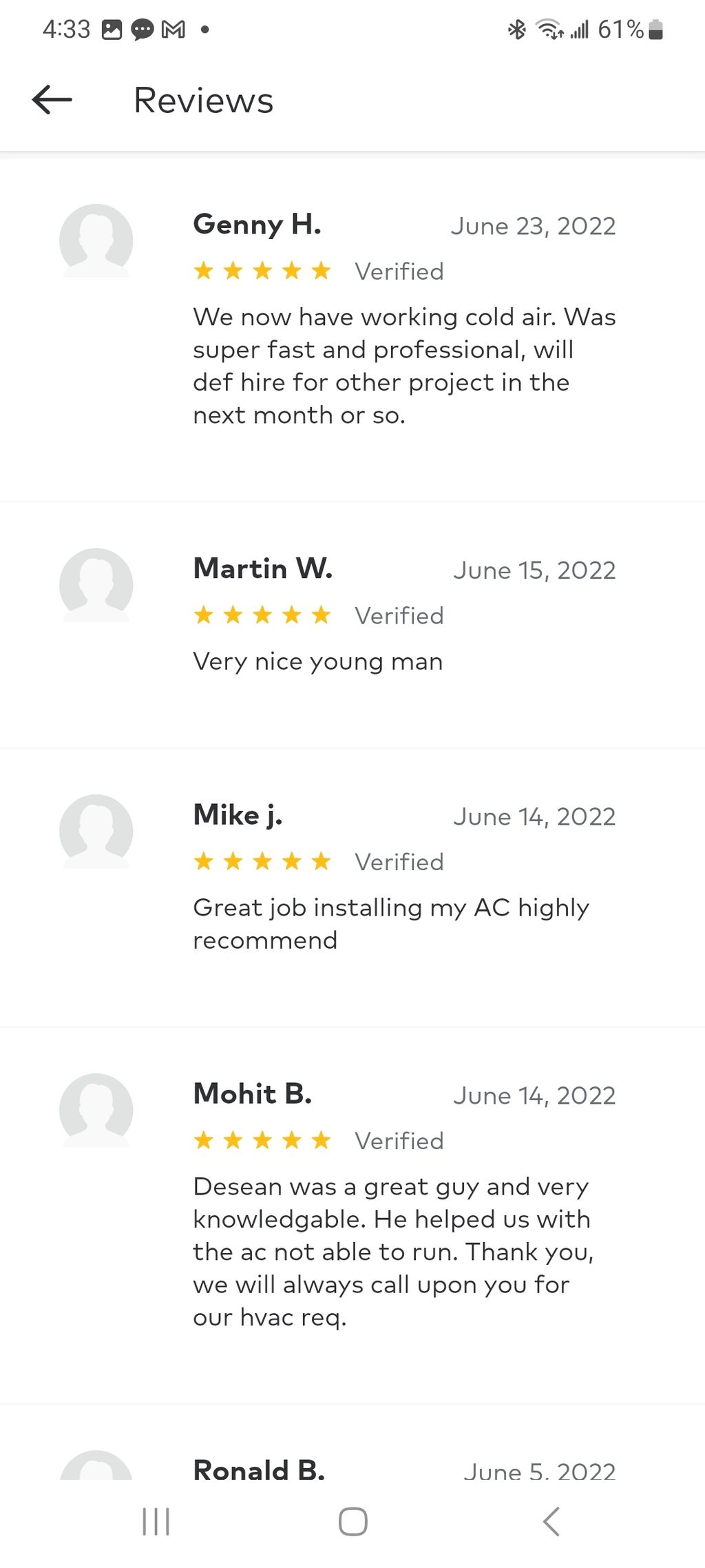705x1568 pixels.
Task: Tap the Android home button
Action: (352, 1521)
